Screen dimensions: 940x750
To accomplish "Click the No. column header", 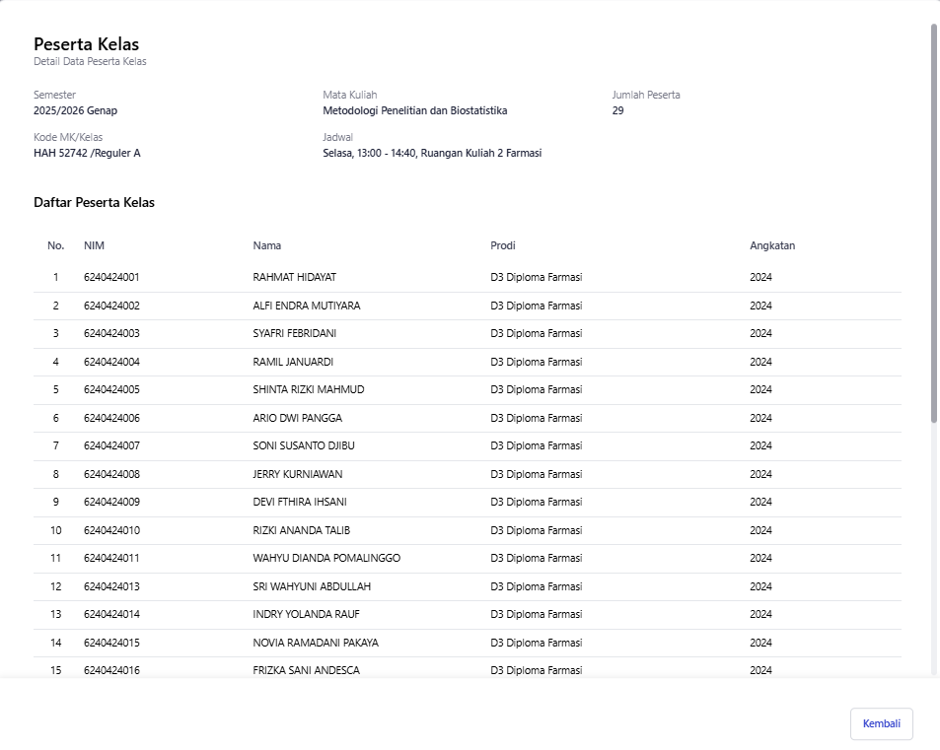I will click(56, 245).
